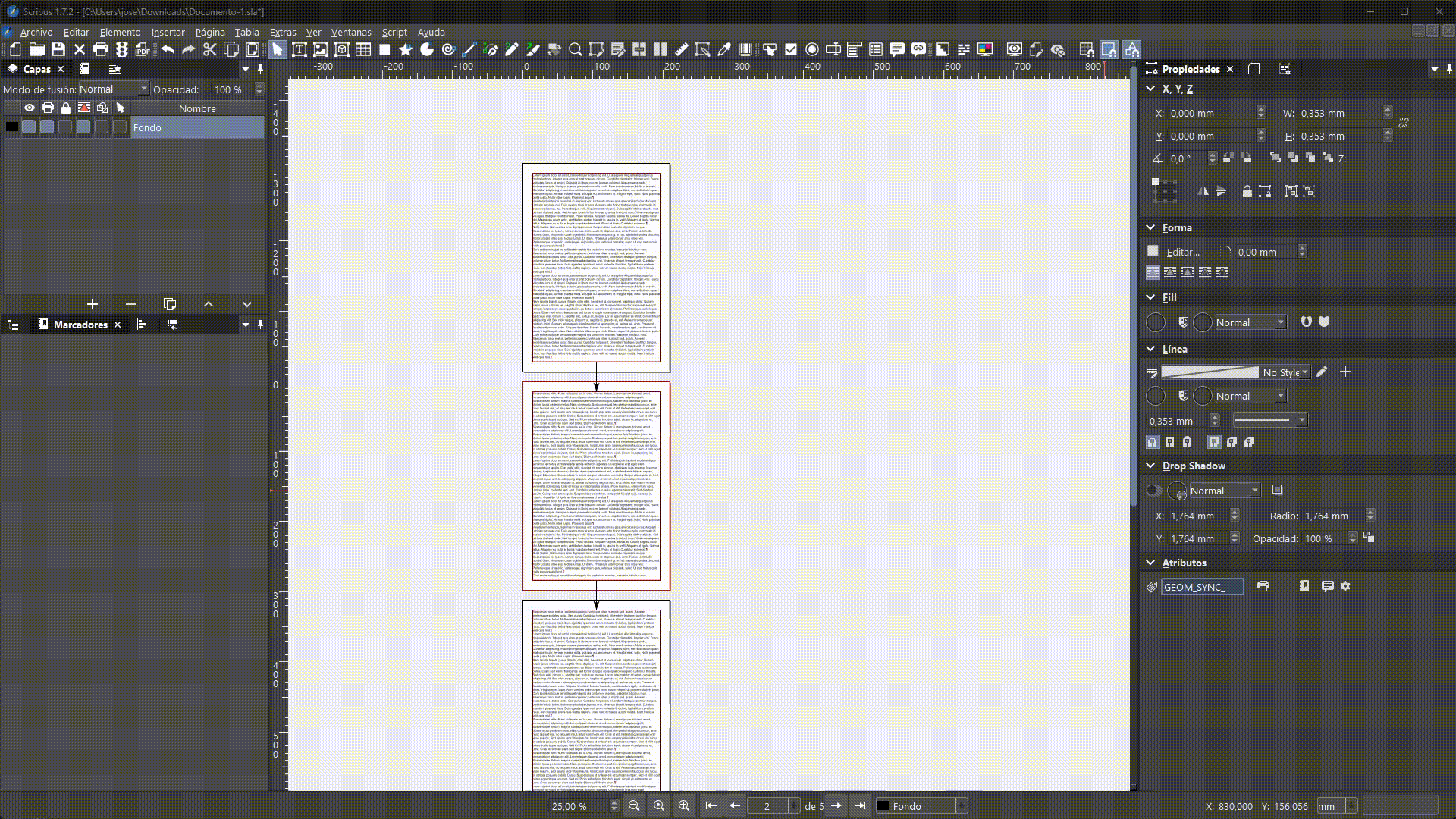Toggle visibility checkbox of Fondo layer

click(x=29, y=127)
